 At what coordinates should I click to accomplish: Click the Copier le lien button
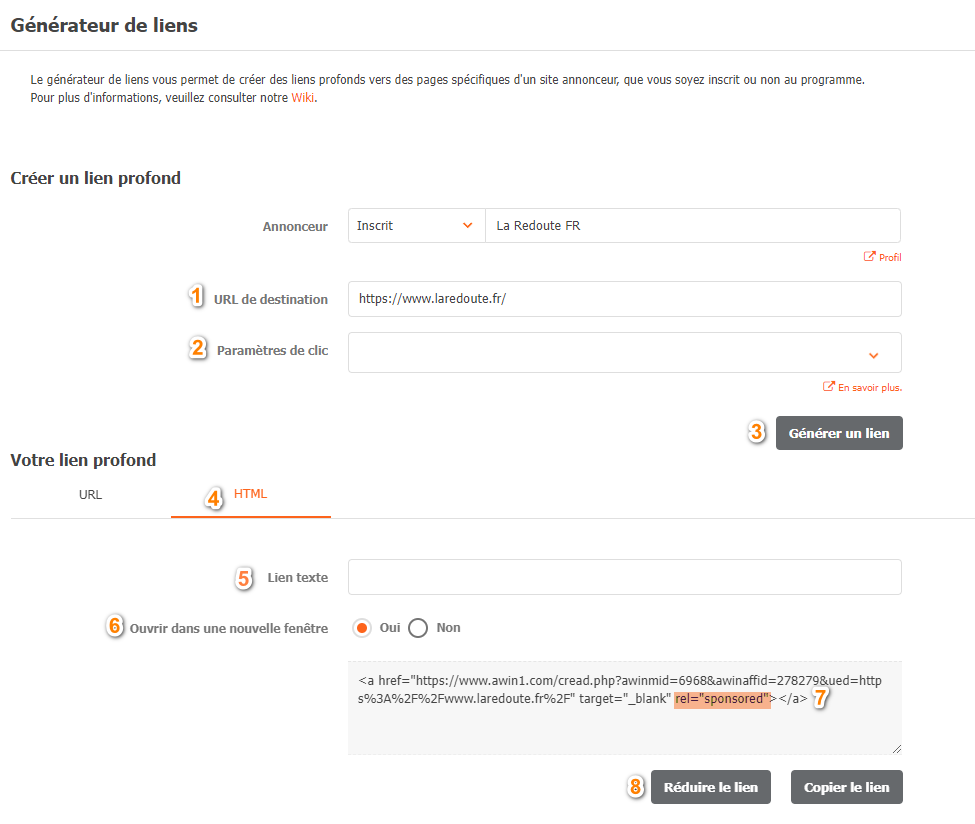click(x=846, y=787)
